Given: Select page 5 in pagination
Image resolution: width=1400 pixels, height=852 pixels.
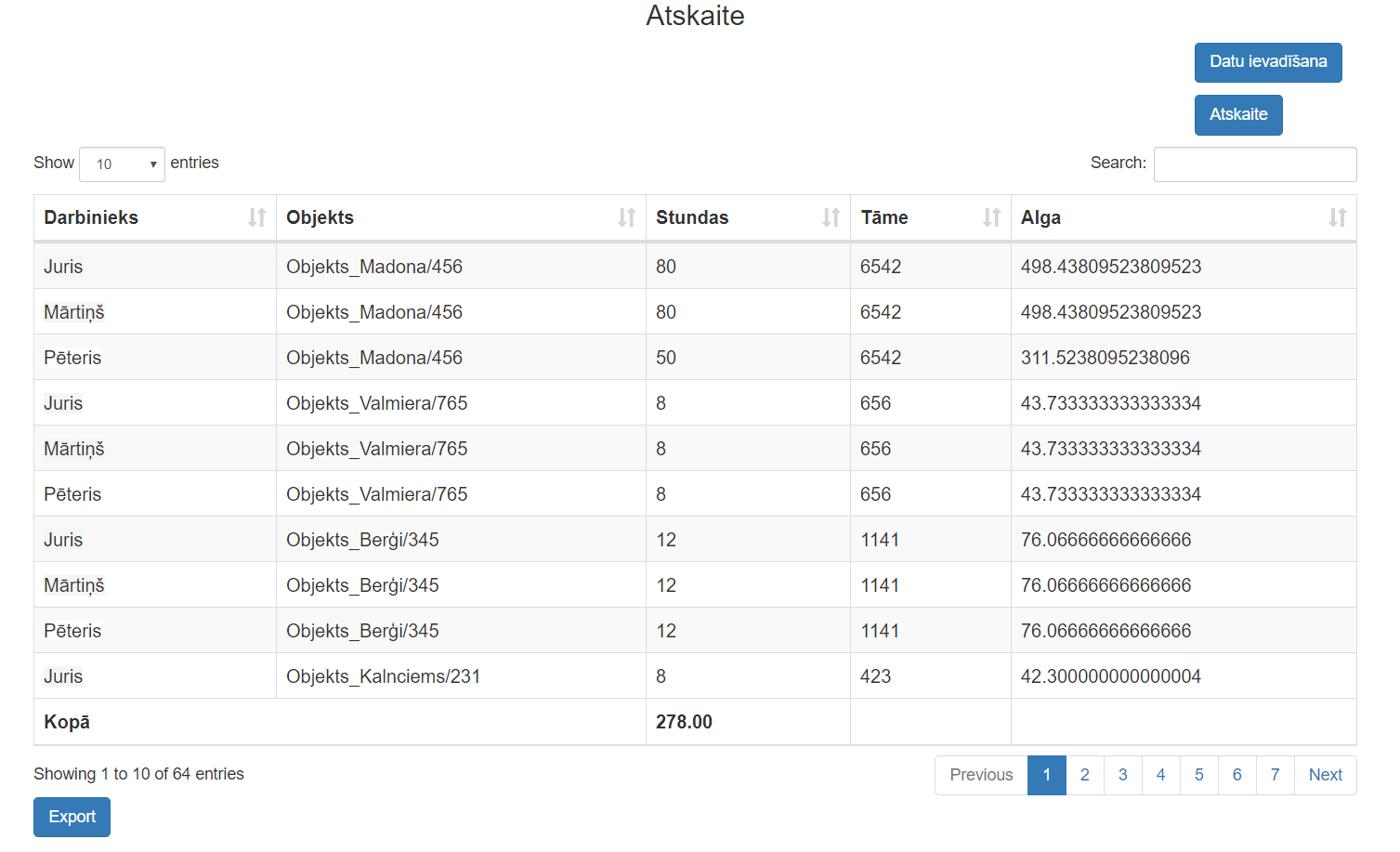Looking at the screenshot, I should (1198, 775).
